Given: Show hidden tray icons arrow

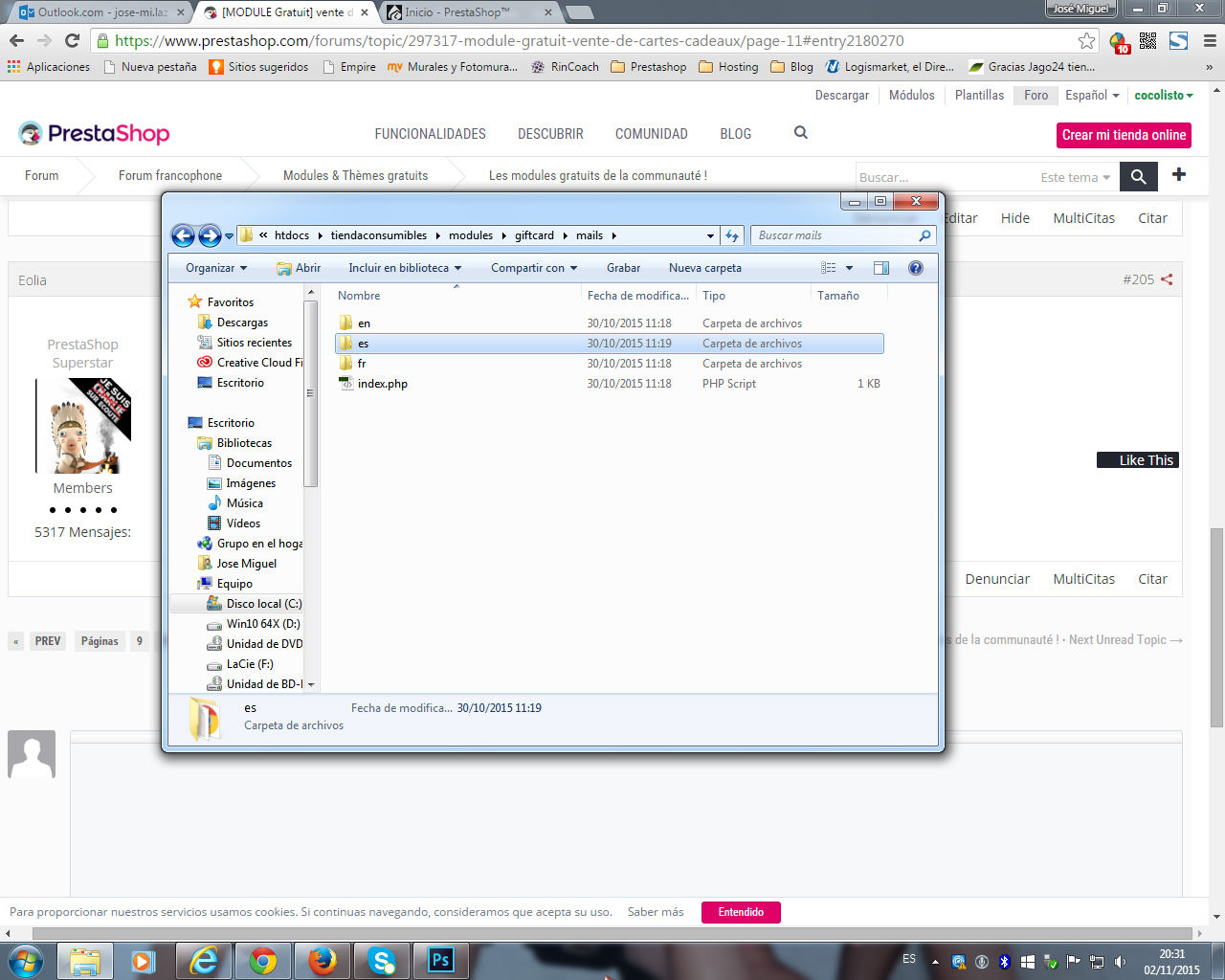Looking at the screenshot, I should (x=935, y=961).
